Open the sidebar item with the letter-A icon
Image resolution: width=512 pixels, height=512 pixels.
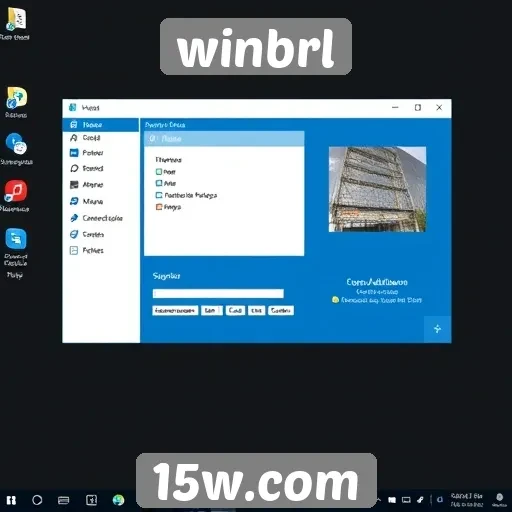coord(85,138)
